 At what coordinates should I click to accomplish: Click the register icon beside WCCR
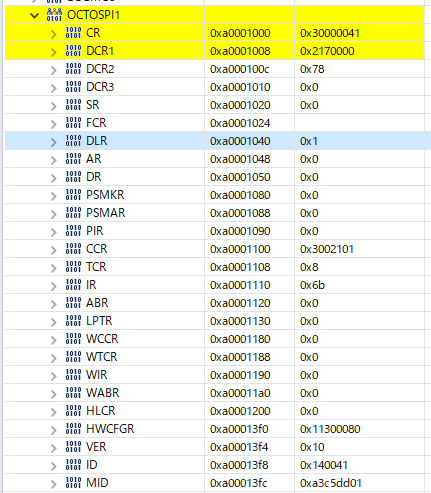[73, 339]
